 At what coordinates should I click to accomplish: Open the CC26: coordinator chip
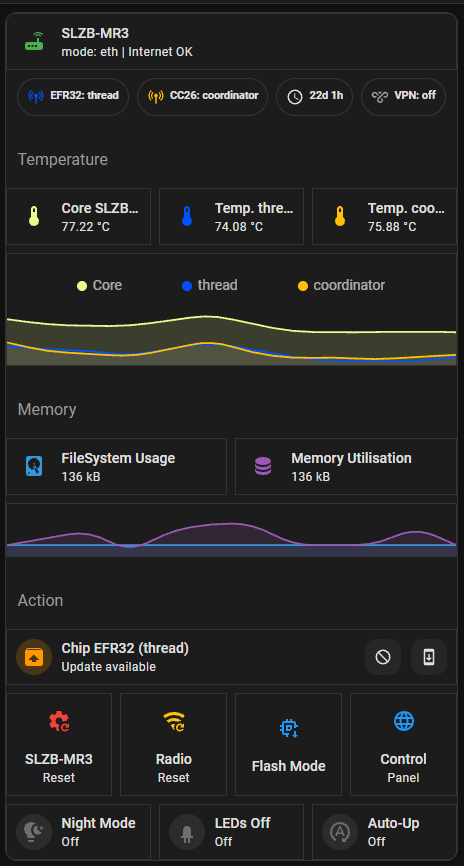pyautogui.click(x=202, y=97)
